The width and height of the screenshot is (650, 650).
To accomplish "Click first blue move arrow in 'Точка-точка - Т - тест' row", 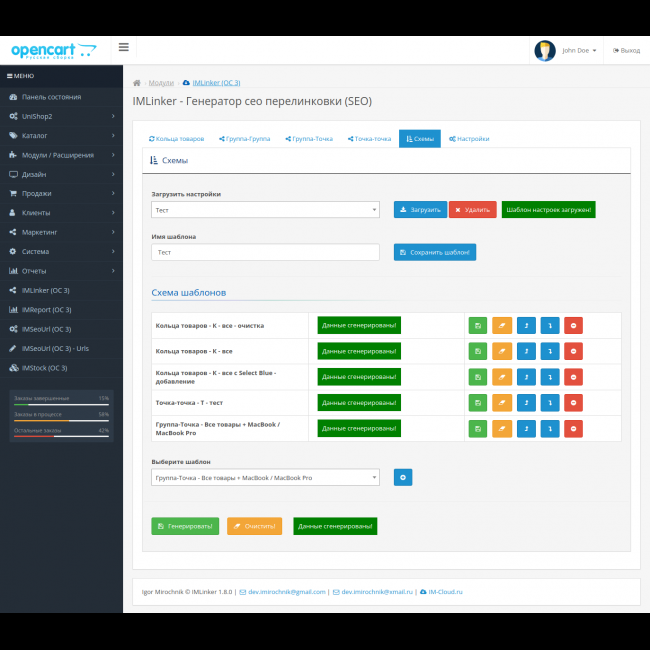I will (x=526, y=402).
